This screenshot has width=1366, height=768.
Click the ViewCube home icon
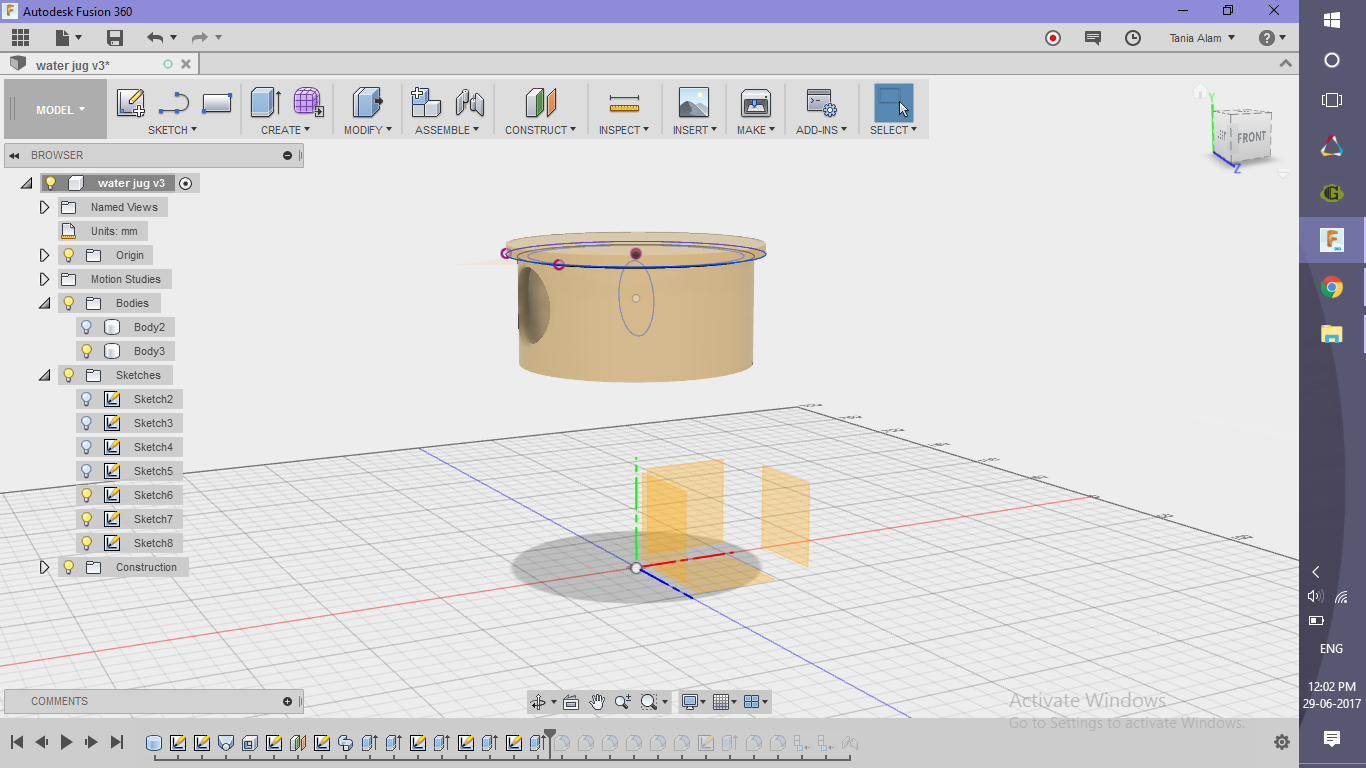click(1201, 92)
